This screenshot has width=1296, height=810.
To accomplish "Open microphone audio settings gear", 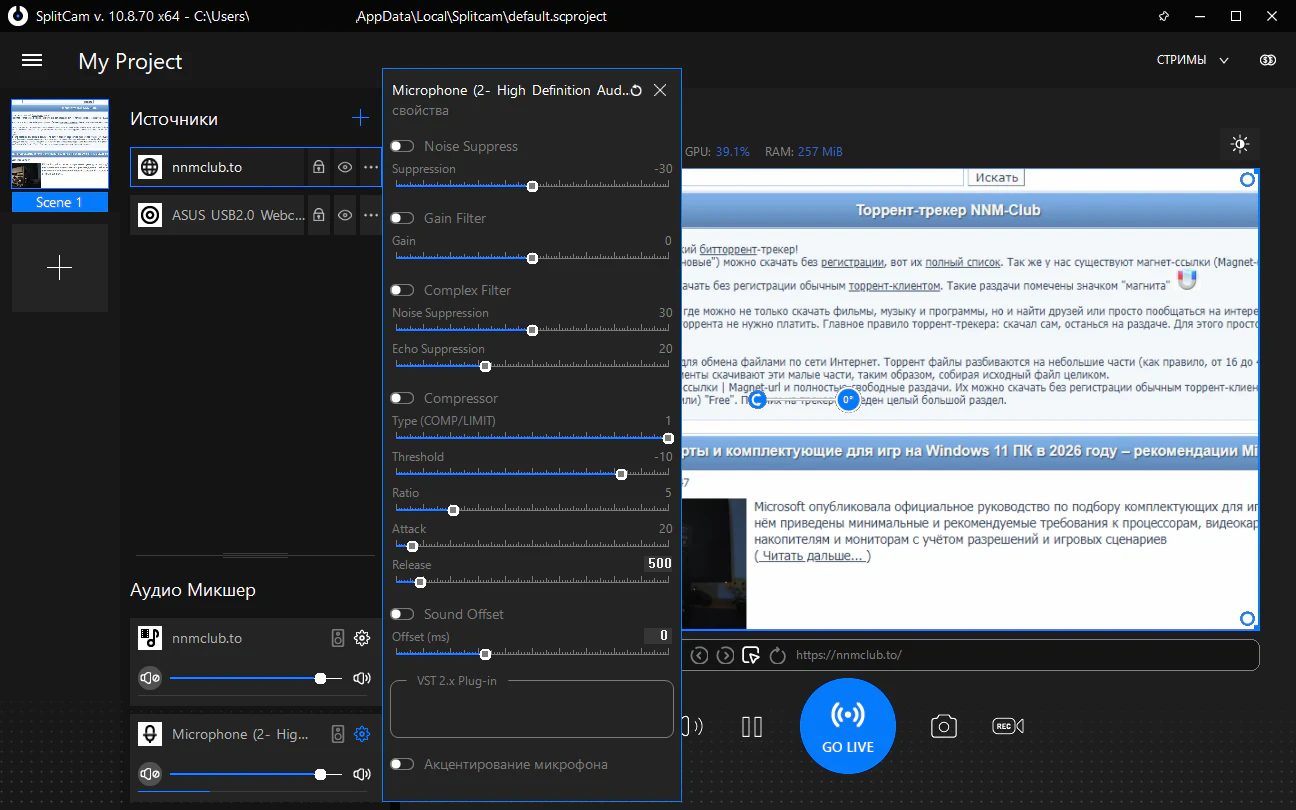I will [362, 734].
